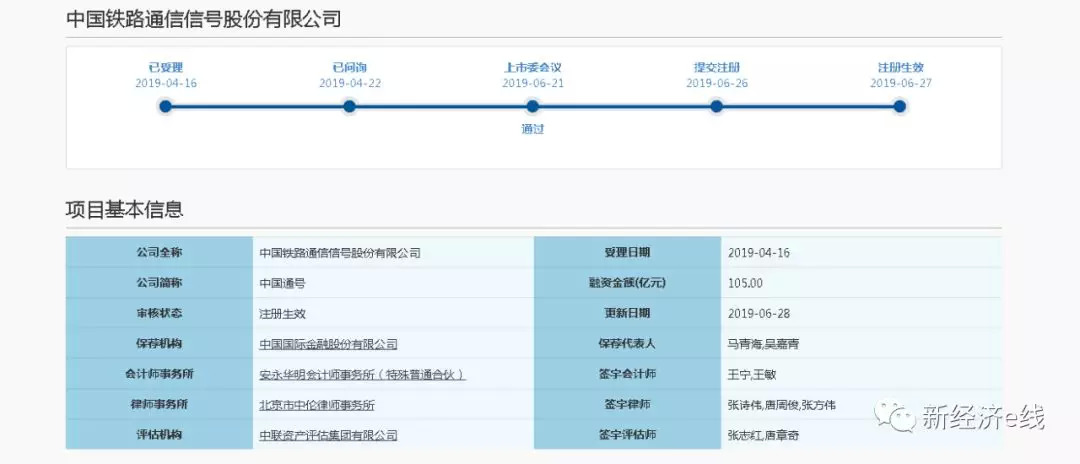Screen dimensions: 1080x464
Task: Click the 融资金额(亿元) header cell
Action: coord(627,282)
